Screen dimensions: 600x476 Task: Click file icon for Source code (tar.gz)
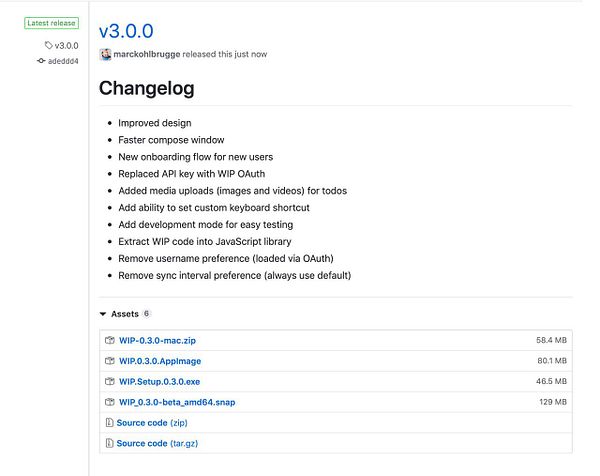click(110, 443)
